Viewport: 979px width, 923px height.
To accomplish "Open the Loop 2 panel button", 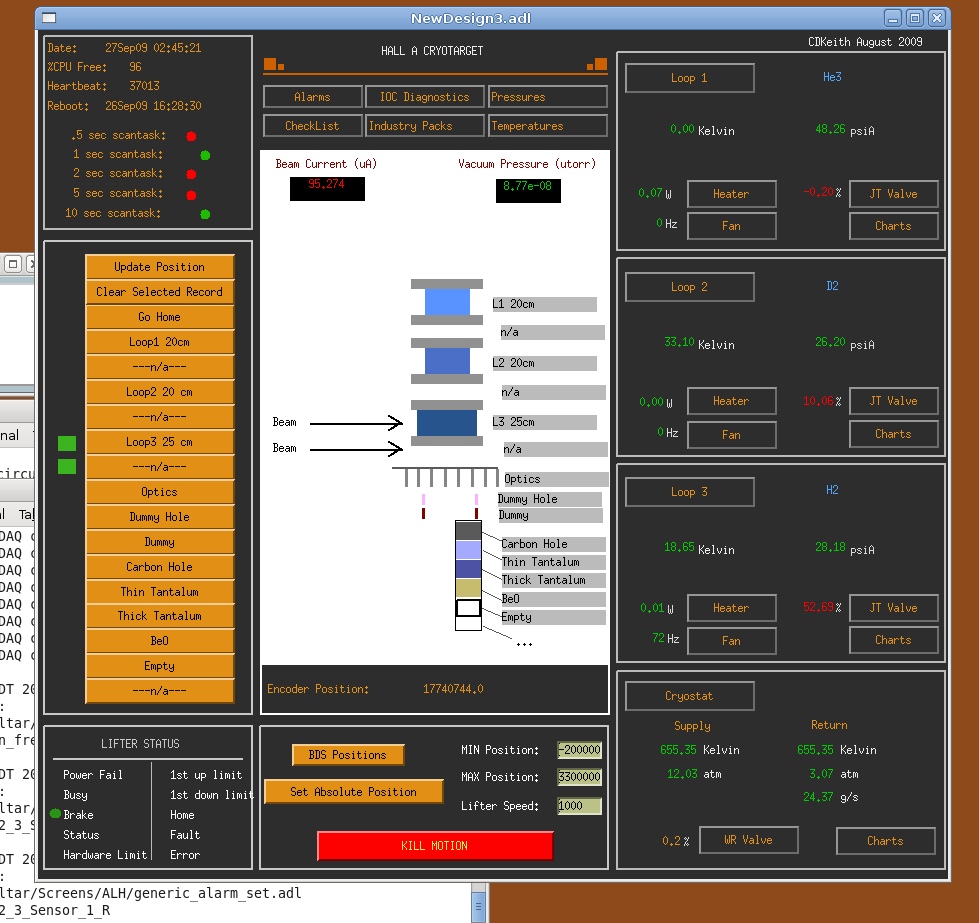I will (x=689, y=287).
